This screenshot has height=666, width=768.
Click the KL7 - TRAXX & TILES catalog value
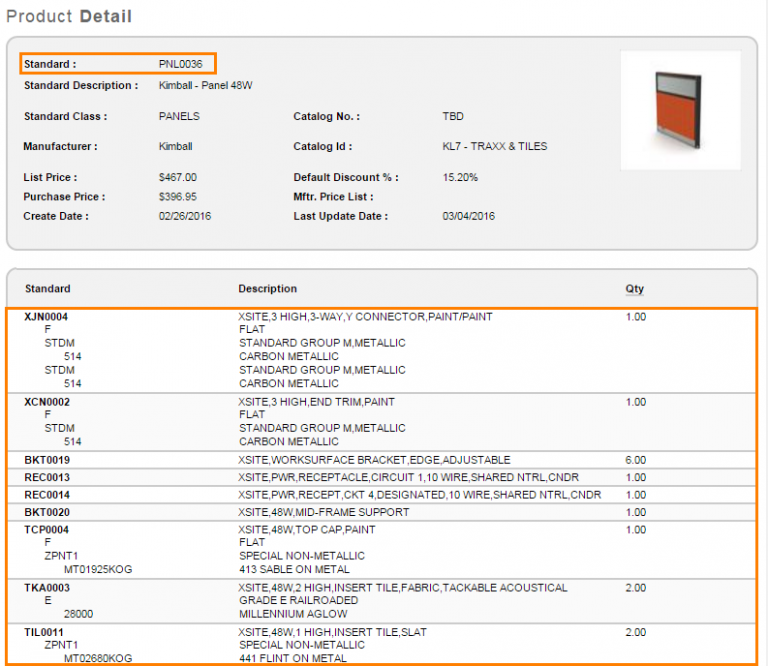pos(494,146)
